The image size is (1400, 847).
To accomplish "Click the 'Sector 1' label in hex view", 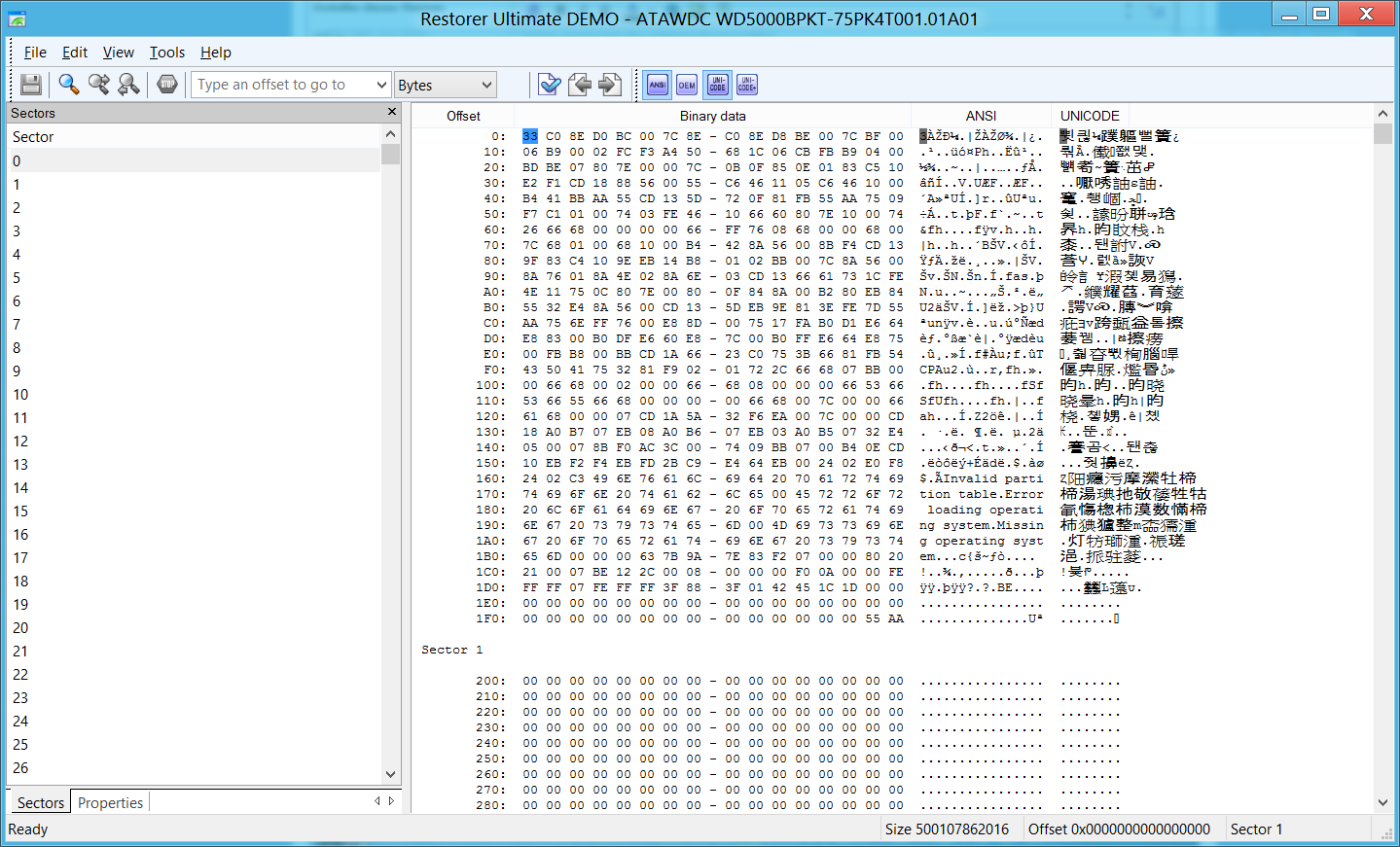I will (451, 650).
